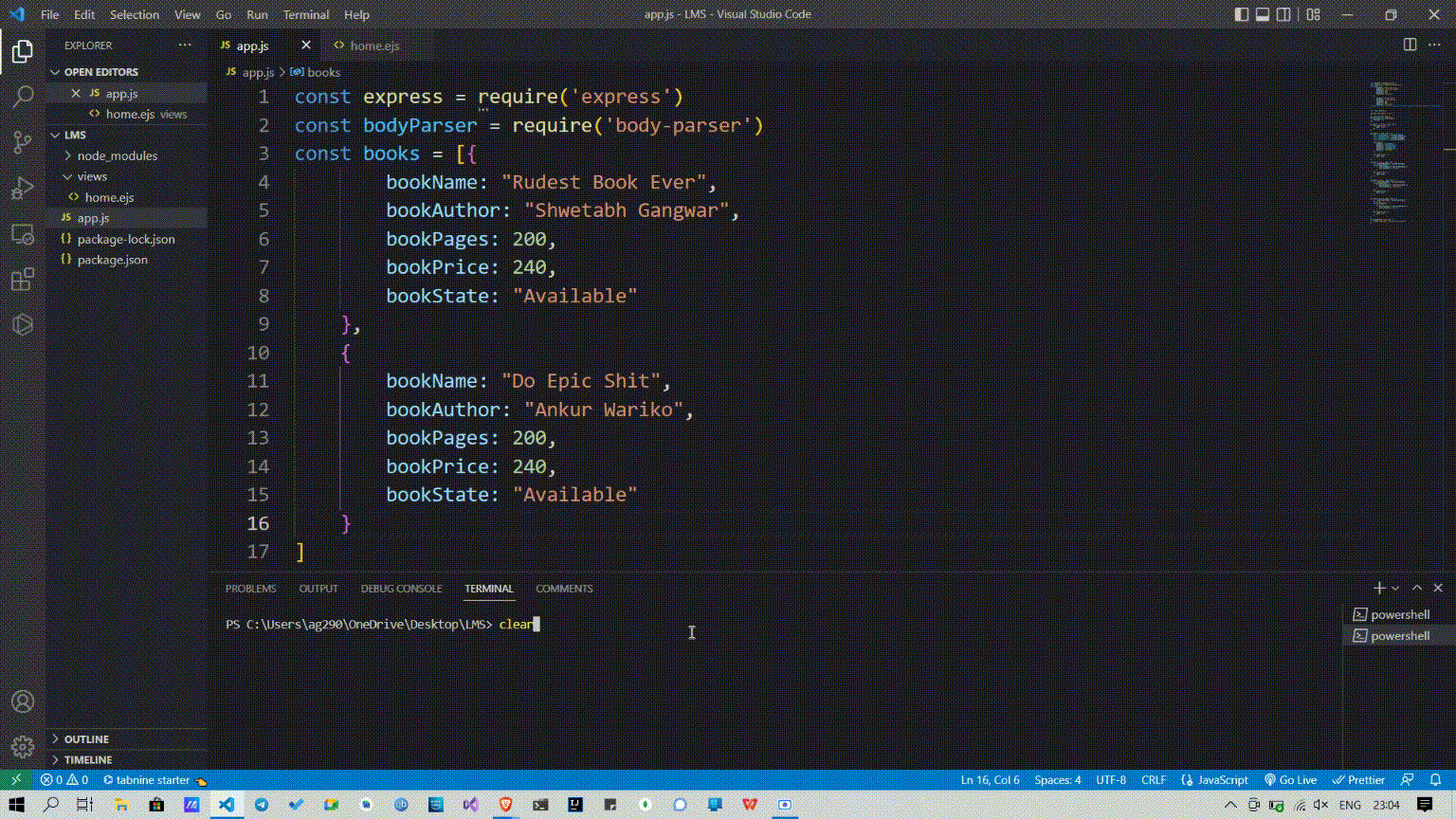
Task: Open Windows Start menu
Action: [x=16, y=805]
